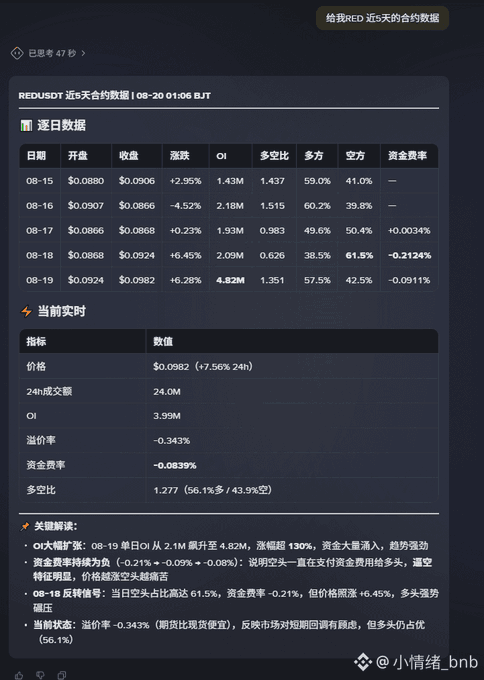This screenshot has width=484, height=680.
Task: Select the '08-17' date cell
Action: [x=39, y=231]
